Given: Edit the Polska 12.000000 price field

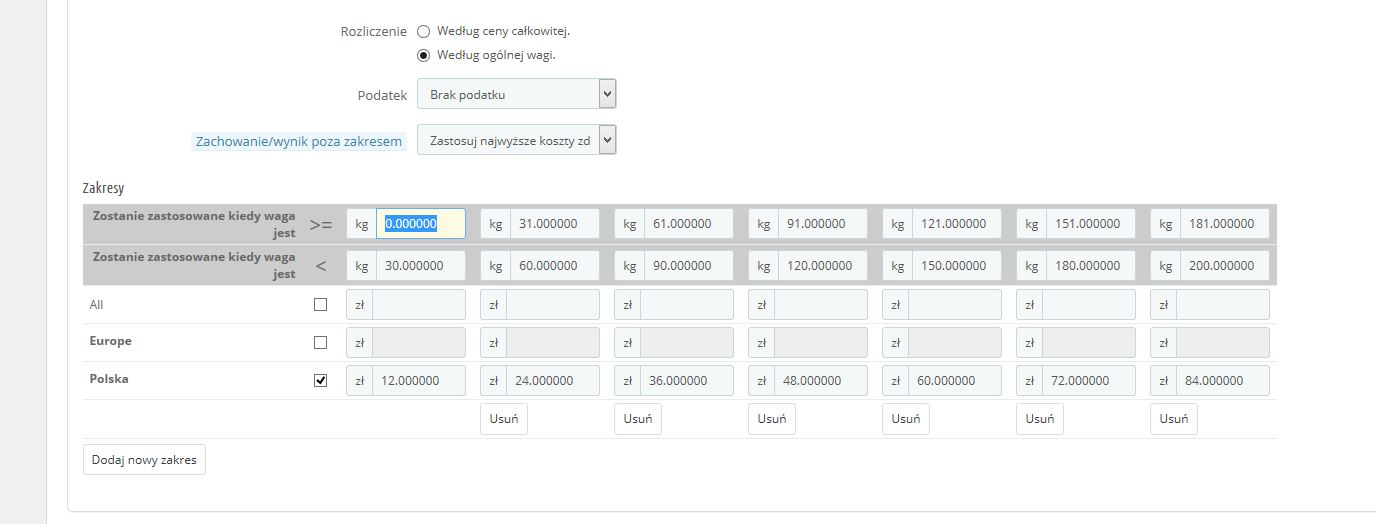Looking at the screenshot, I should (418, 381).
